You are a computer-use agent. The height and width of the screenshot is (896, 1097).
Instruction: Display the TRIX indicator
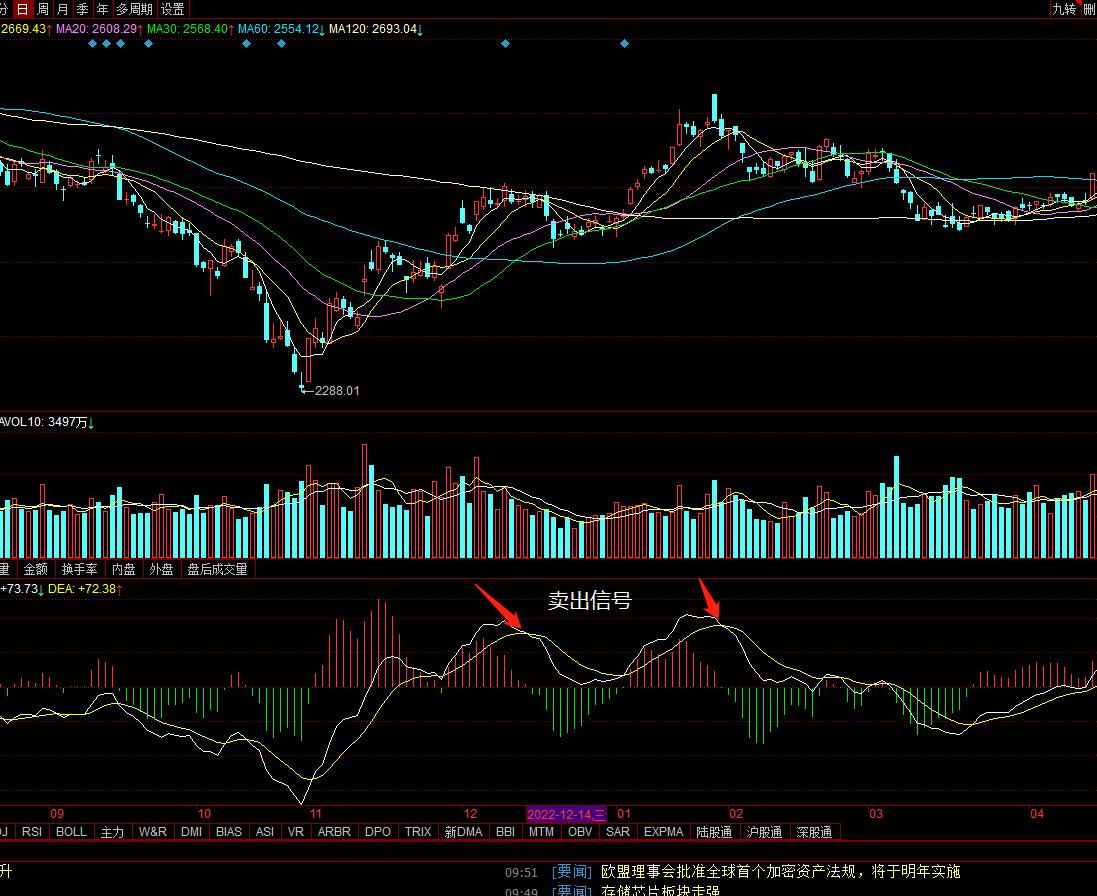[x=418, y=832]
